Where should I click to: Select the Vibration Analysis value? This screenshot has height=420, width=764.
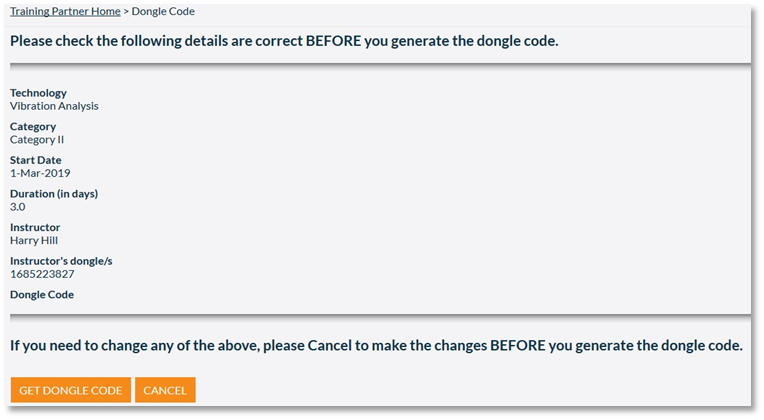pos(54,106)
